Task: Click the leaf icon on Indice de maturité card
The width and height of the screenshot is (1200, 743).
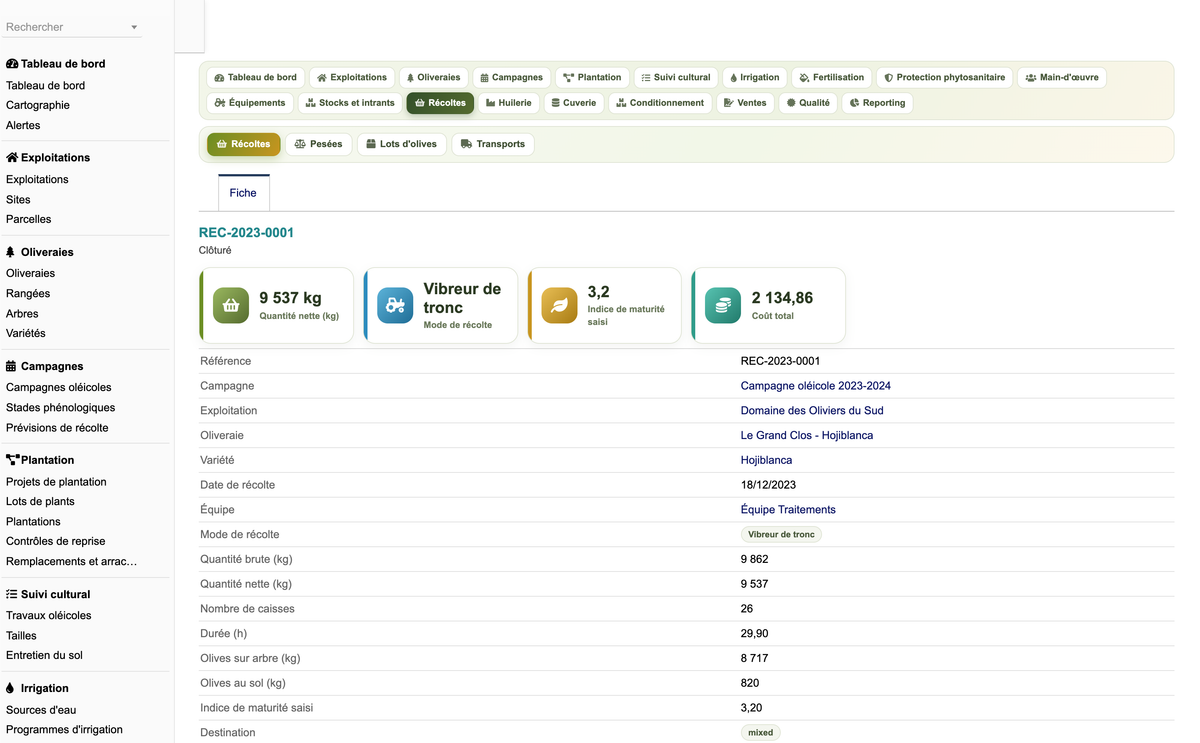Action: point(559,305)
